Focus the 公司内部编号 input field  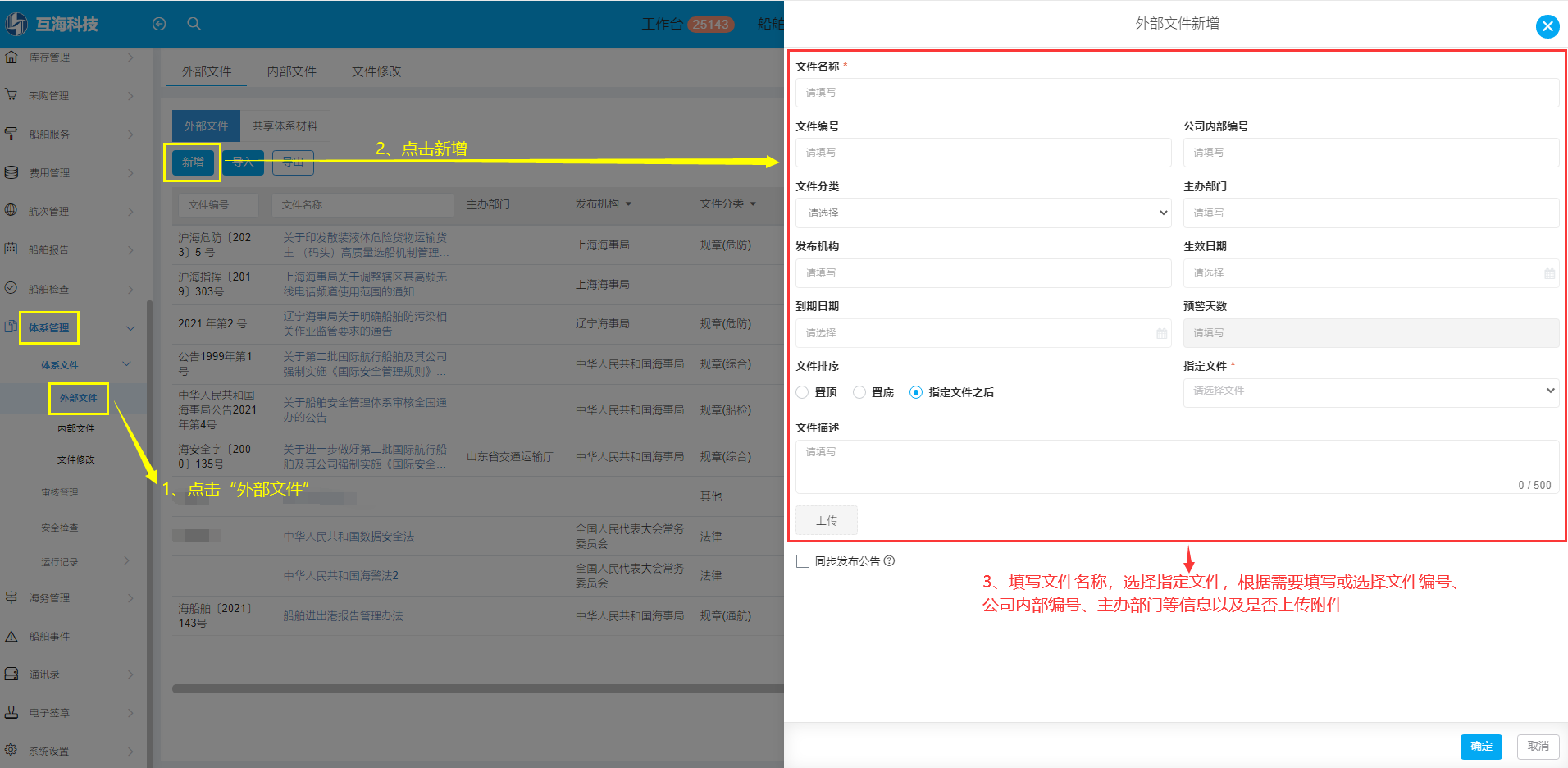[1371, 153]
